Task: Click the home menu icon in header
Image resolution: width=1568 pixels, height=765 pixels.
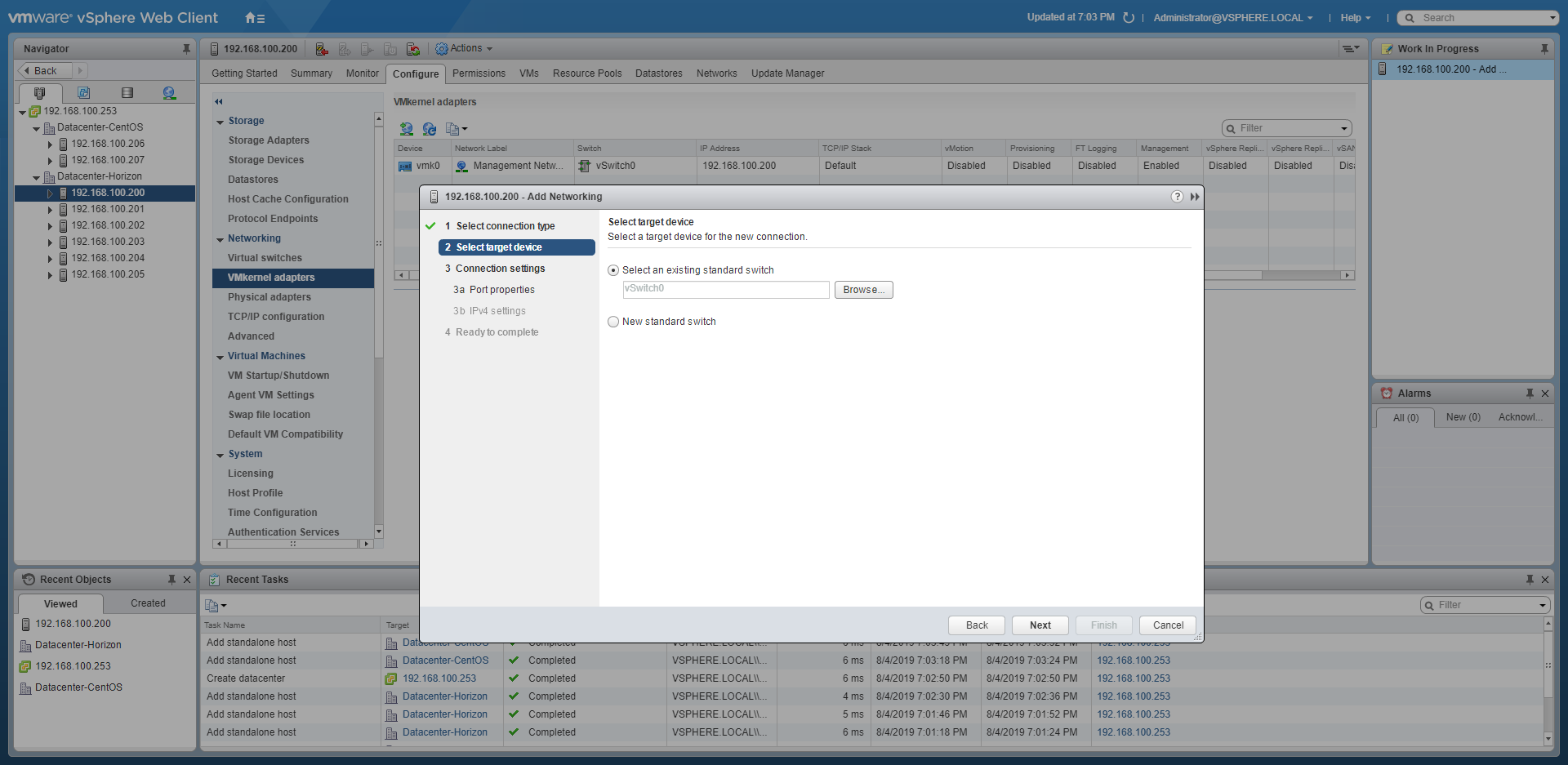Action: click(254, 18)
